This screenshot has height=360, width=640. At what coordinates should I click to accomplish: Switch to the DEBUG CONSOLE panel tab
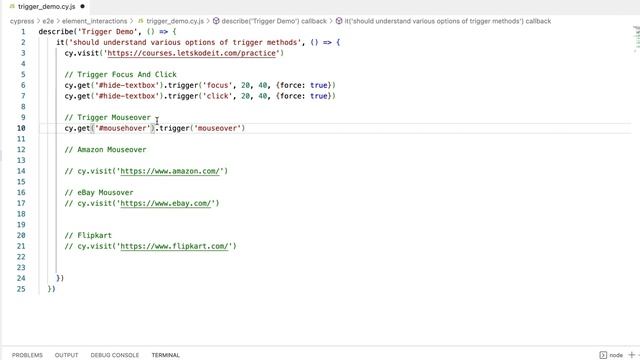[x=115, y=355]
